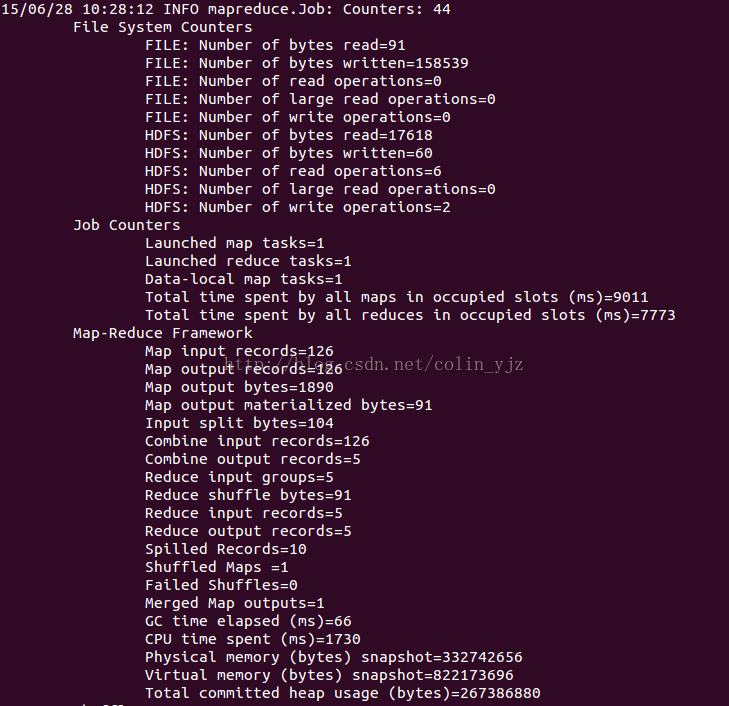Screen dimensions: 729x706
Task: Click the maps occupied slots value 9011
Action: (630, 297)
